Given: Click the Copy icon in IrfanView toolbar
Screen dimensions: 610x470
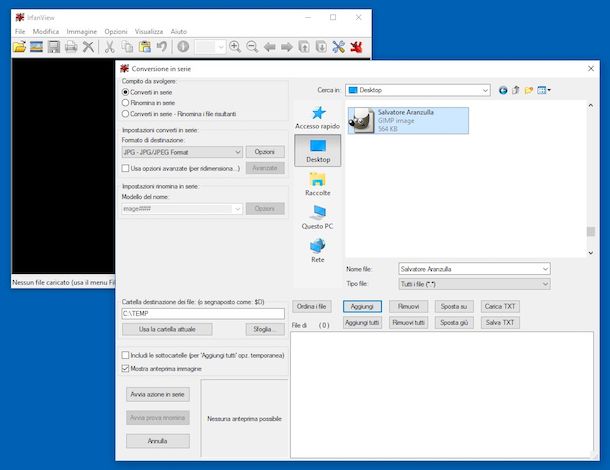Looking at the screenshot, I should click(127, 47).
